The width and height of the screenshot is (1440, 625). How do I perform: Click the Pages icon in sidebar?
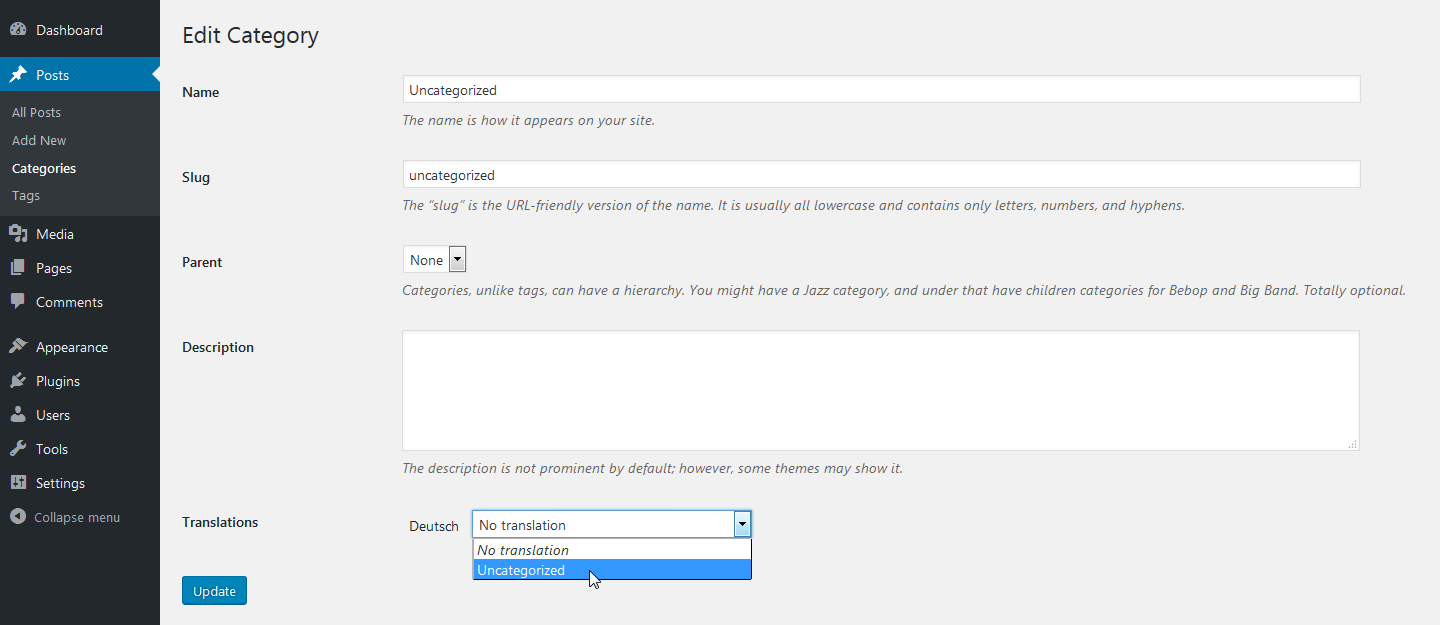[18, 268]
